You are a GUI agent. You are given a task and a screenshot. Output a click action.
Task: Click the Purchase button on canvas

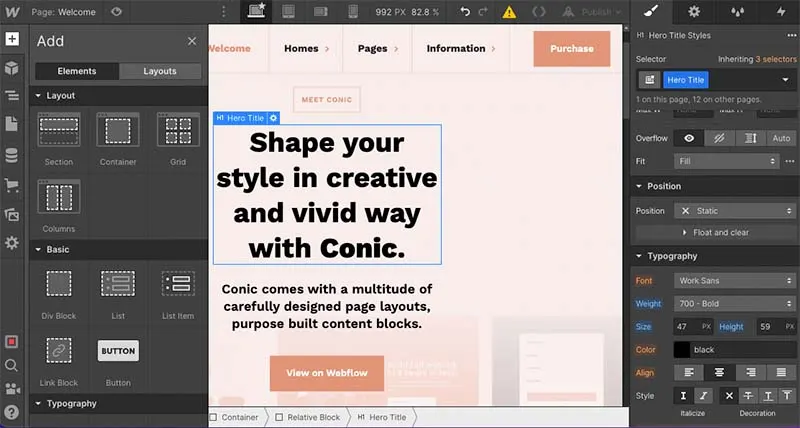571,48
